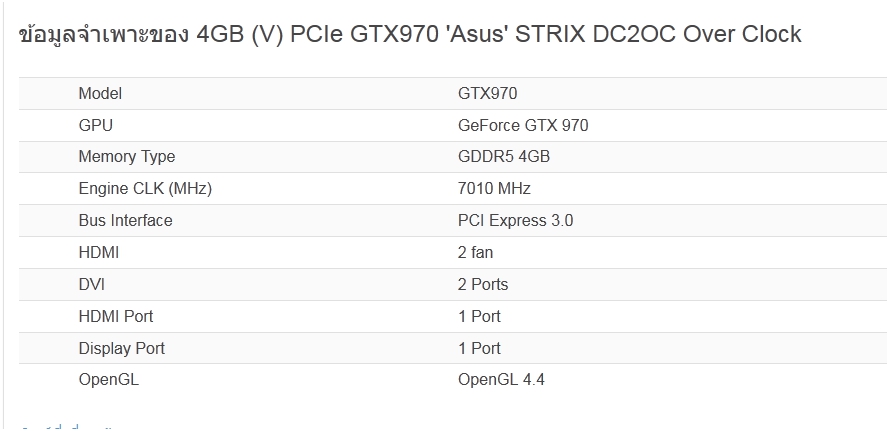Click the "GPU" row label

point(96,126)
